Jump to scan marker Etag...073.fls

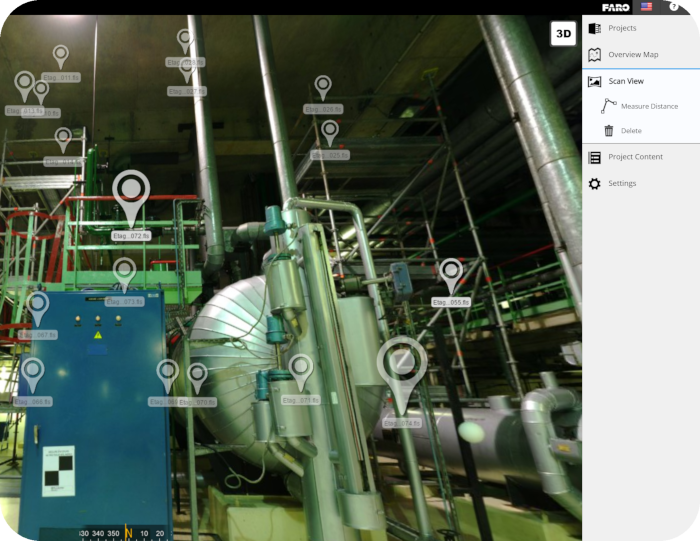[125, 275]
